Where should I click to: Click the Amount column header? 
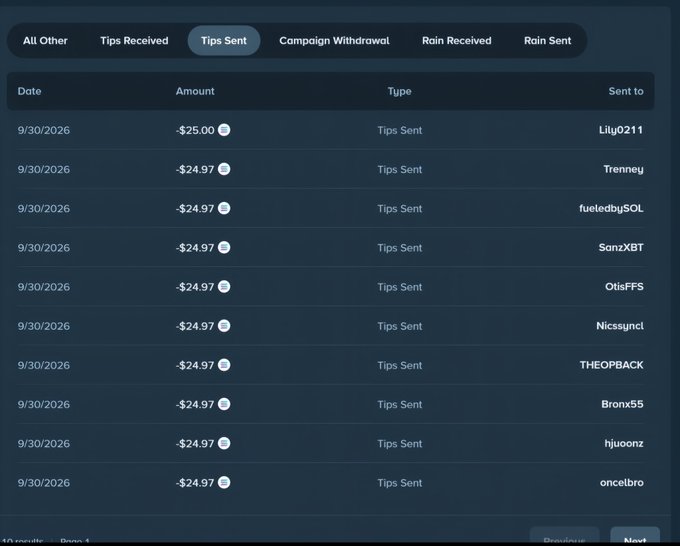195,91
